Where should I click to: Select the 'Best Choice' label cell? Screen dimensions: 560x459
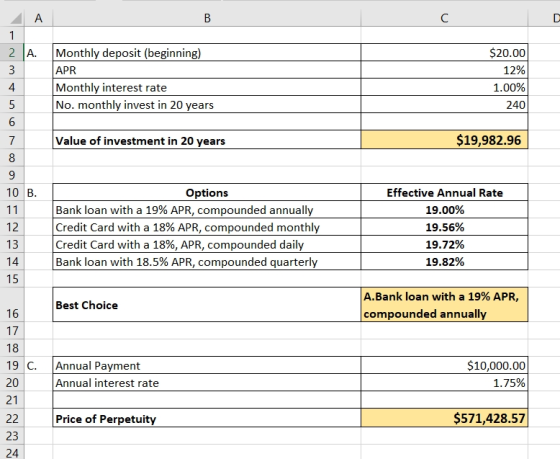[x=207, y=305]
